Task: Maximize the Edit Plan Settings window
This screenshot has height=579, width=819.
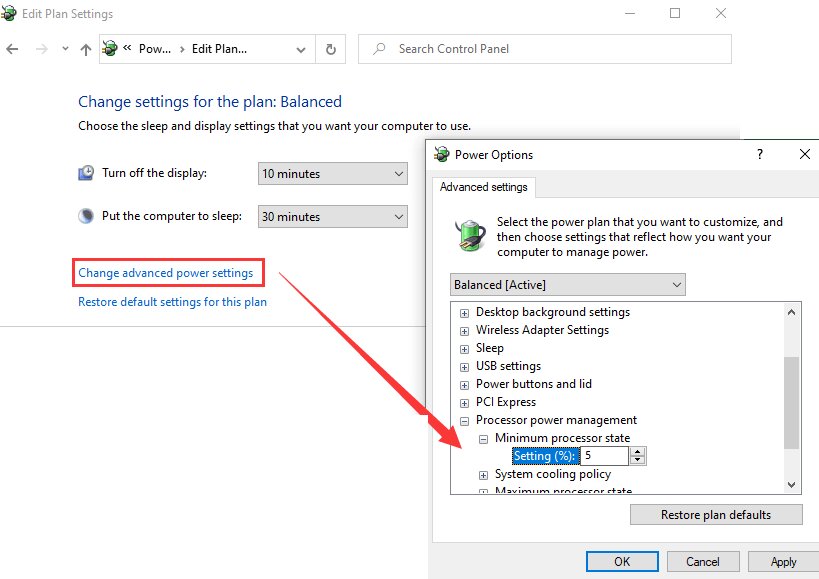Action: coord(675,13)
